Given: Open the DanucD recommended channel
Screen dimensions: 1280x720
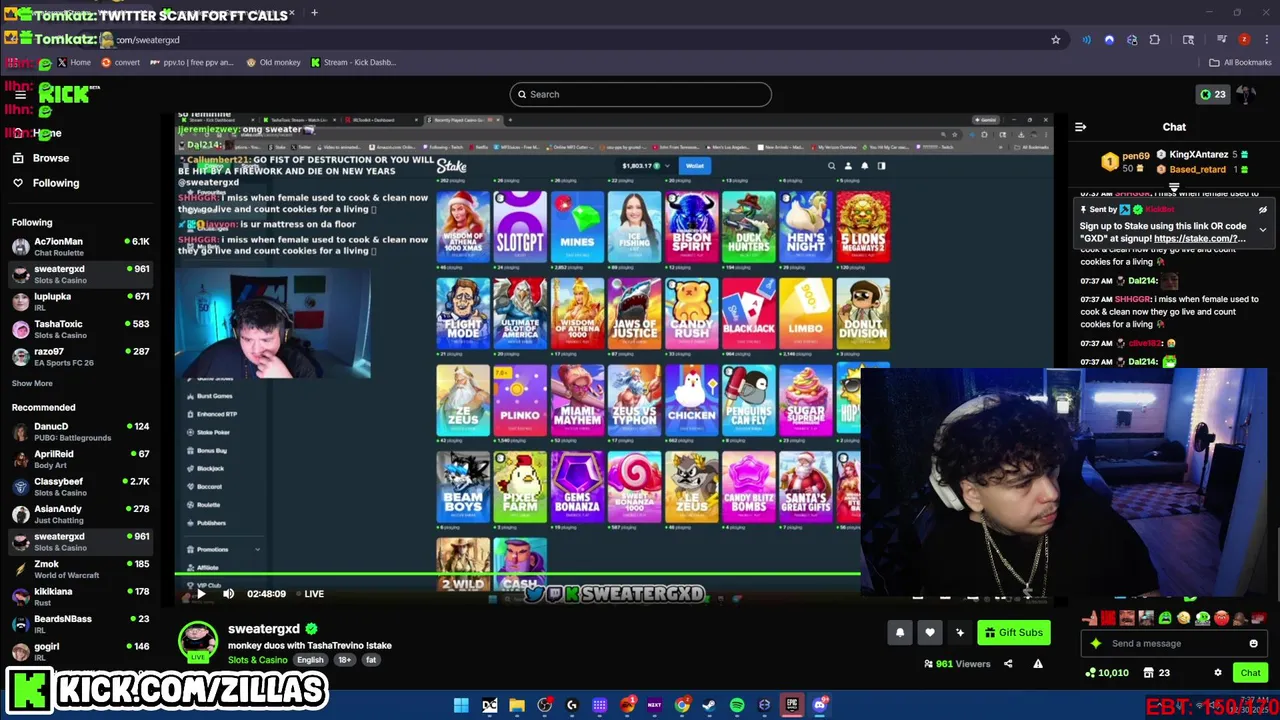Looking at the screenshot, I should click(80, 431).
